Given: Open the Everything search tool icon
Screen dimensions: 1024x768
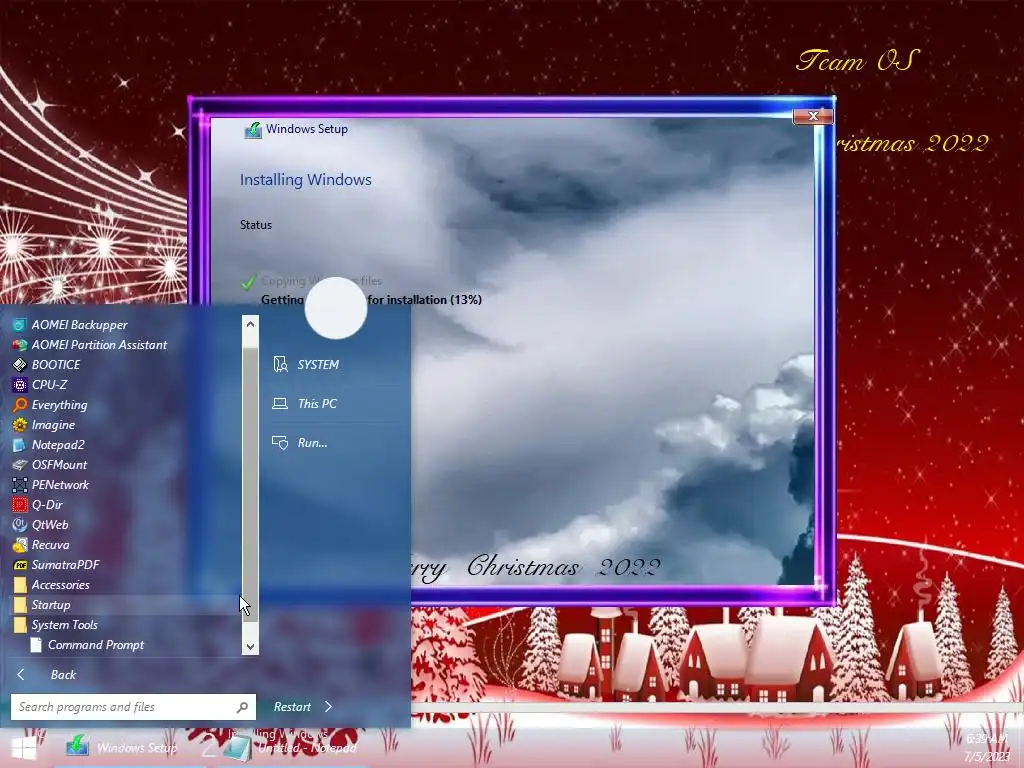Looking at the screenshot, I should pos(20,405).
